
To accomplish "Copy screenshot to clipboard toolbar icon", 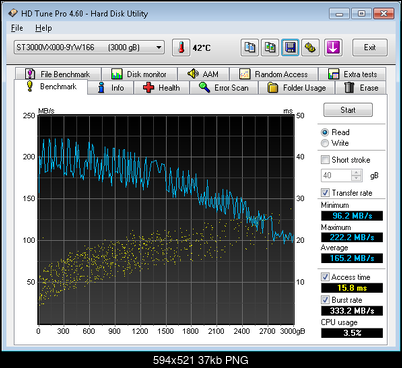I will click(x=270, y=47).
